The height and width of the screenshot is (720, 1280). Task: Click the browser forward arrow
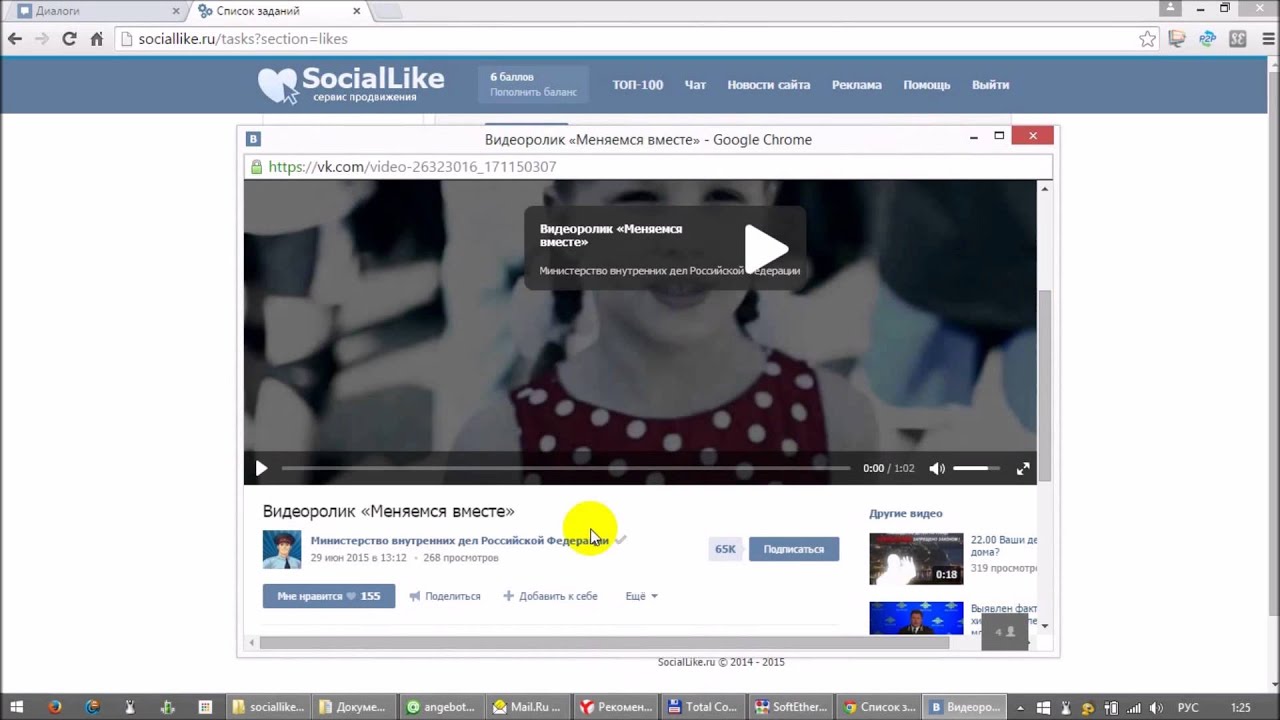pyautogui.click(x=42, y=39)
